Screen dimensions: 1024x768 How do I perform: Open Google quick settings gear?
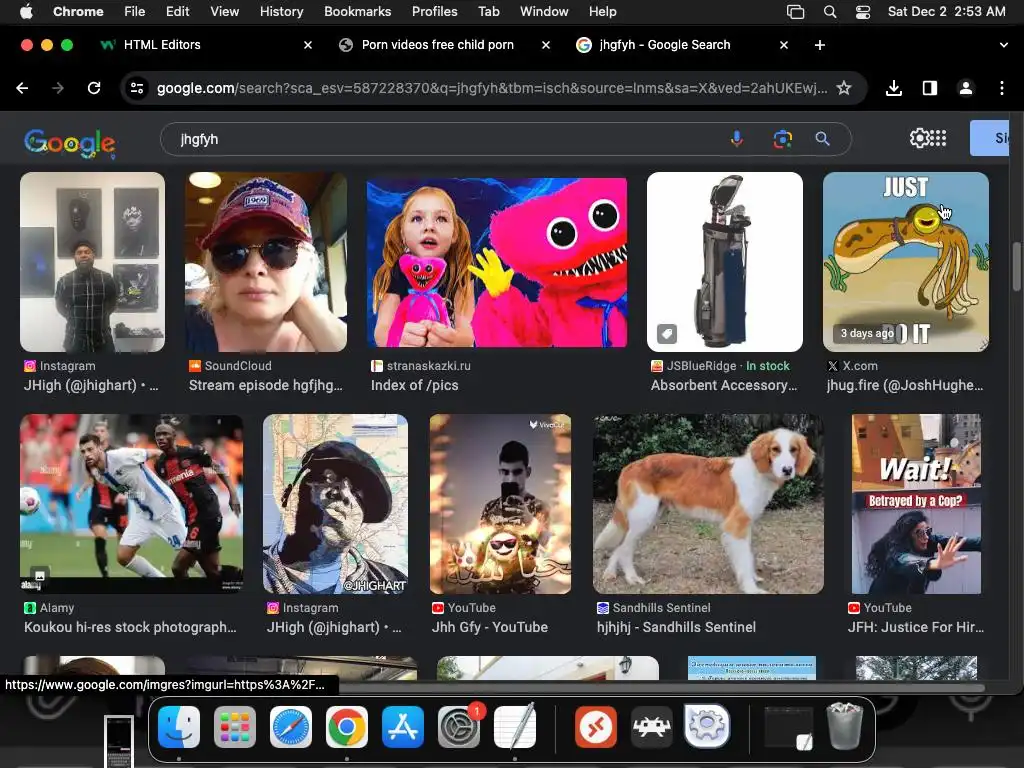(x=918, y=138)
